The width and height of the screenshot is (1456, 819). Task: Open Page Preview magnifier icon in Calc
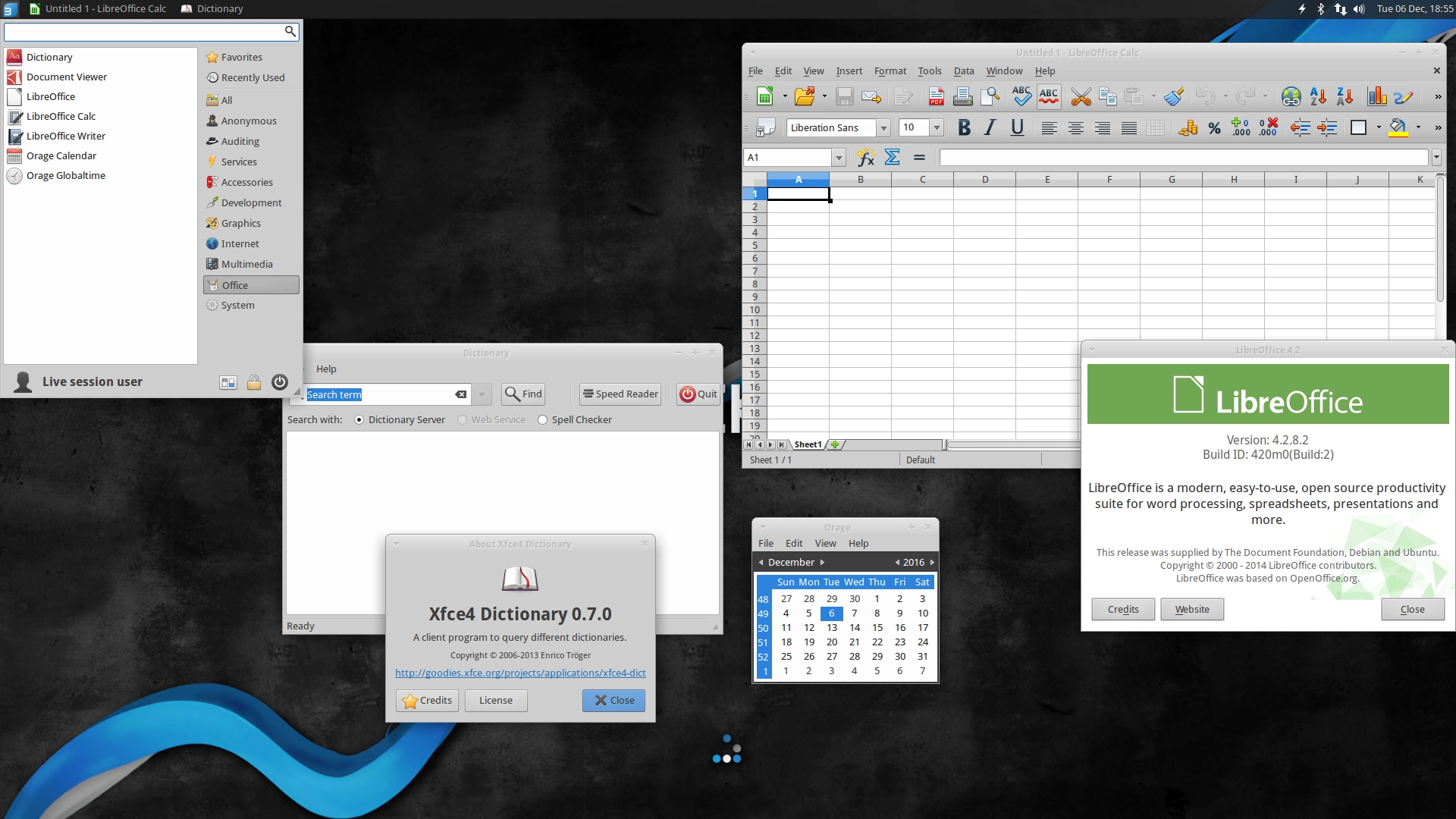tap(990, 96)
